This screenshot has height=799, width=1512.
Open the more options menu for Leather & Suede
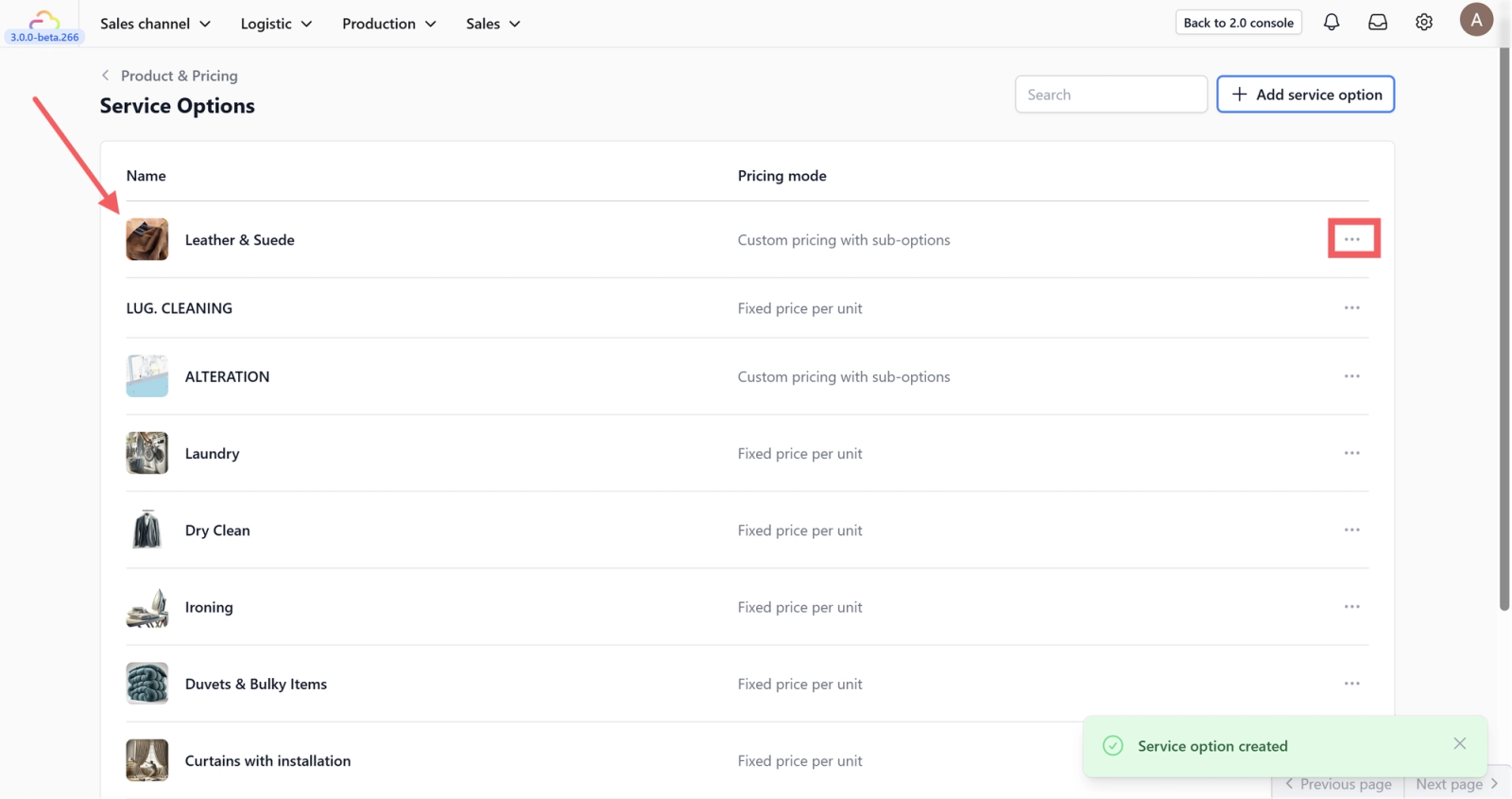point(1352,239)
